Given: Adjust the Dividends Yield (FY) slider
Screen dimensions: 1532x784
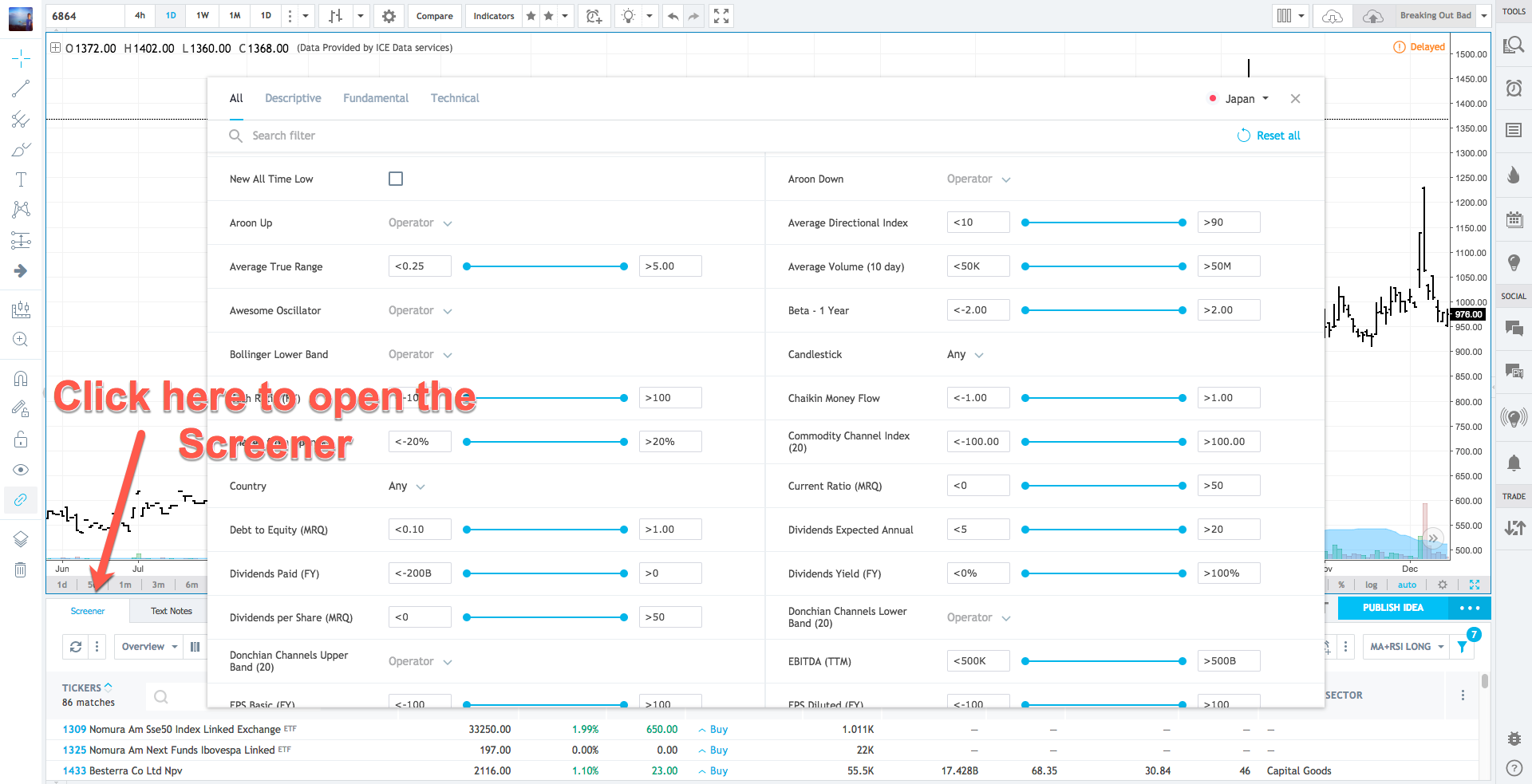Looking at the screenshot, I should 1104,573.
